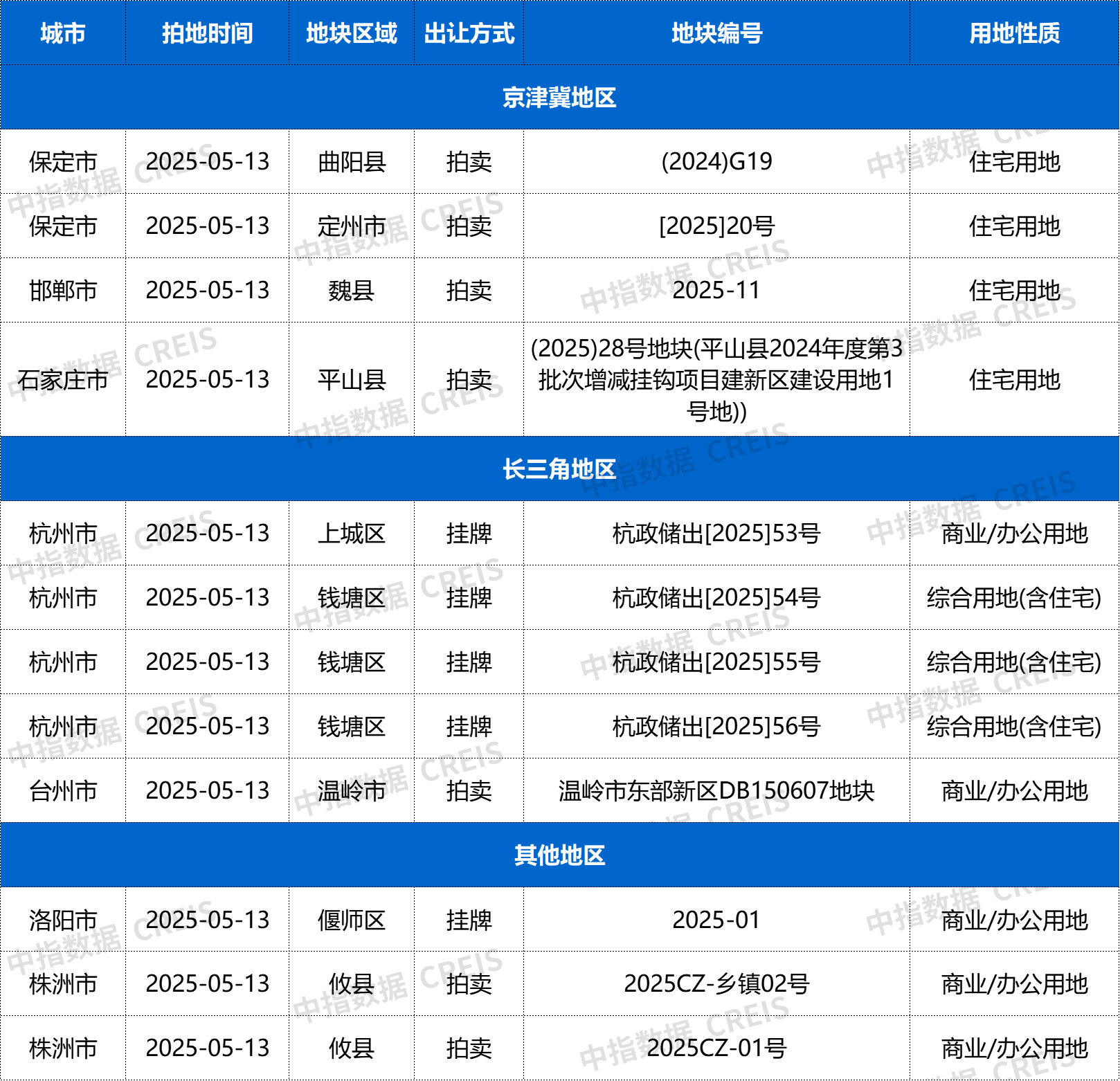The width and height of the screenshot is (1120, 1081).
Task: Click 2025-05-13 in the 洛阳市 row
Action: pyautogui.click(x=208, y=920)
